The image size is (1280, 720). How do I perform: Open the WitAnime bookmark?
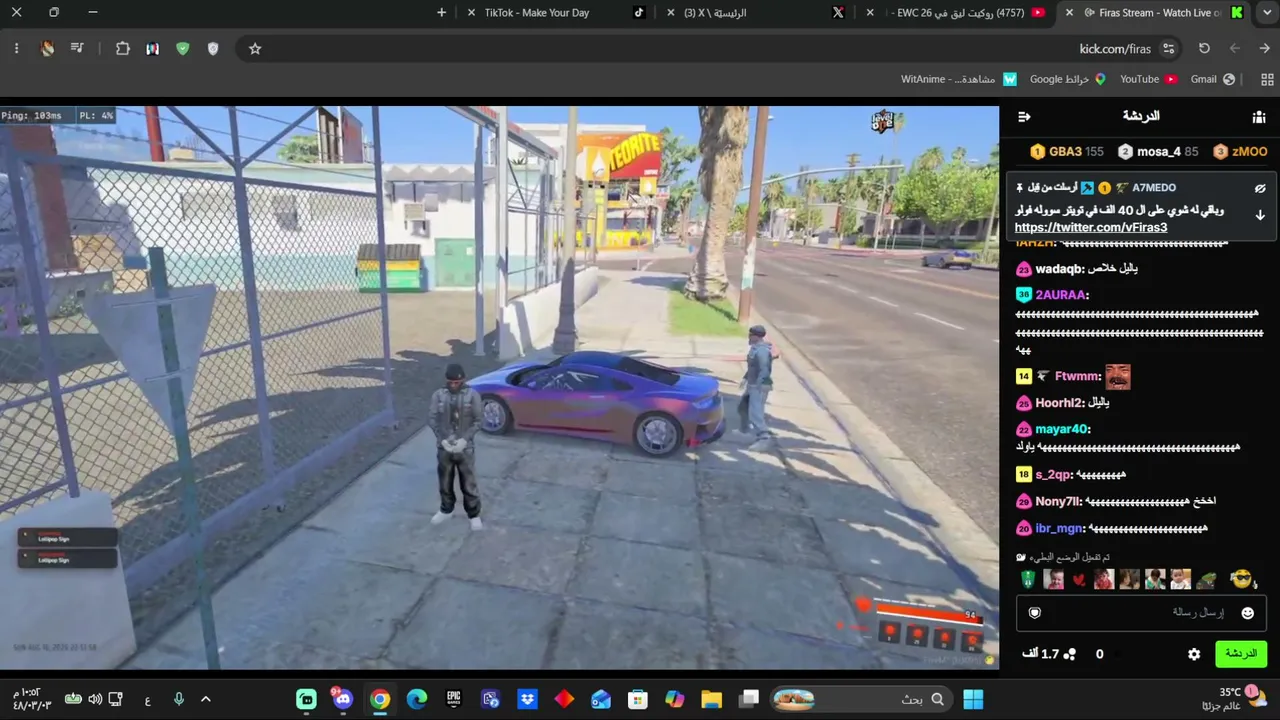[x=959, y=79]
